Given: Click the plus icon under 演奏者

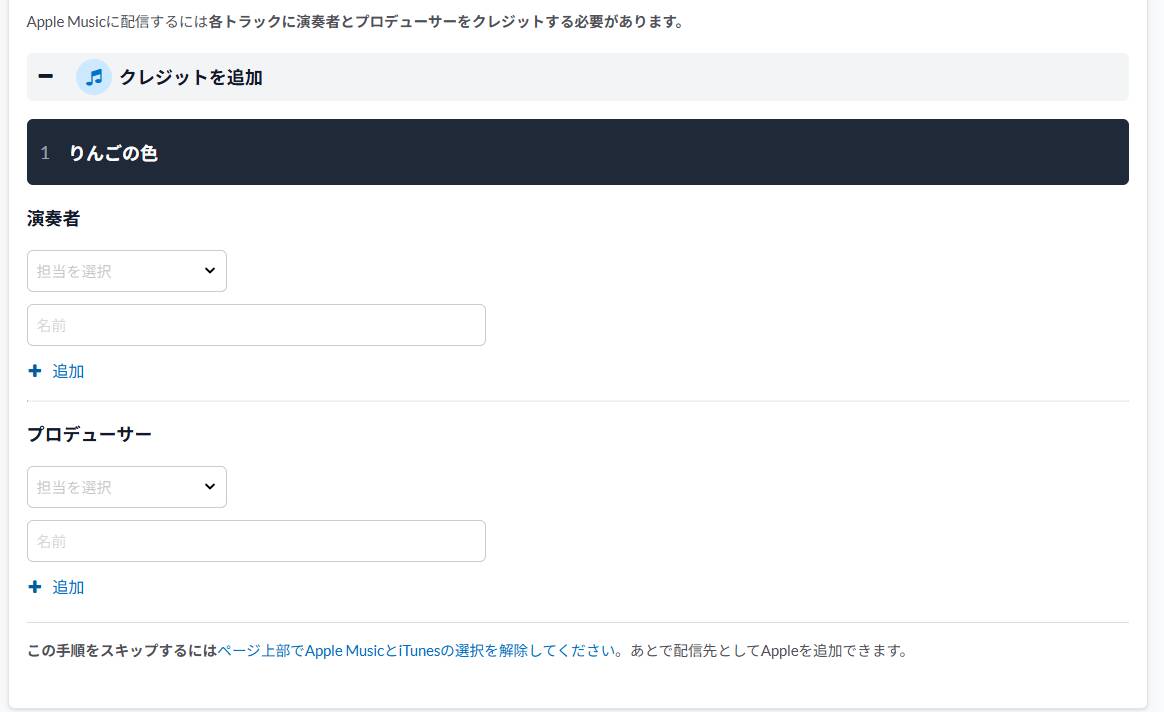Looking at the screenshot, I should coord(35,370).
